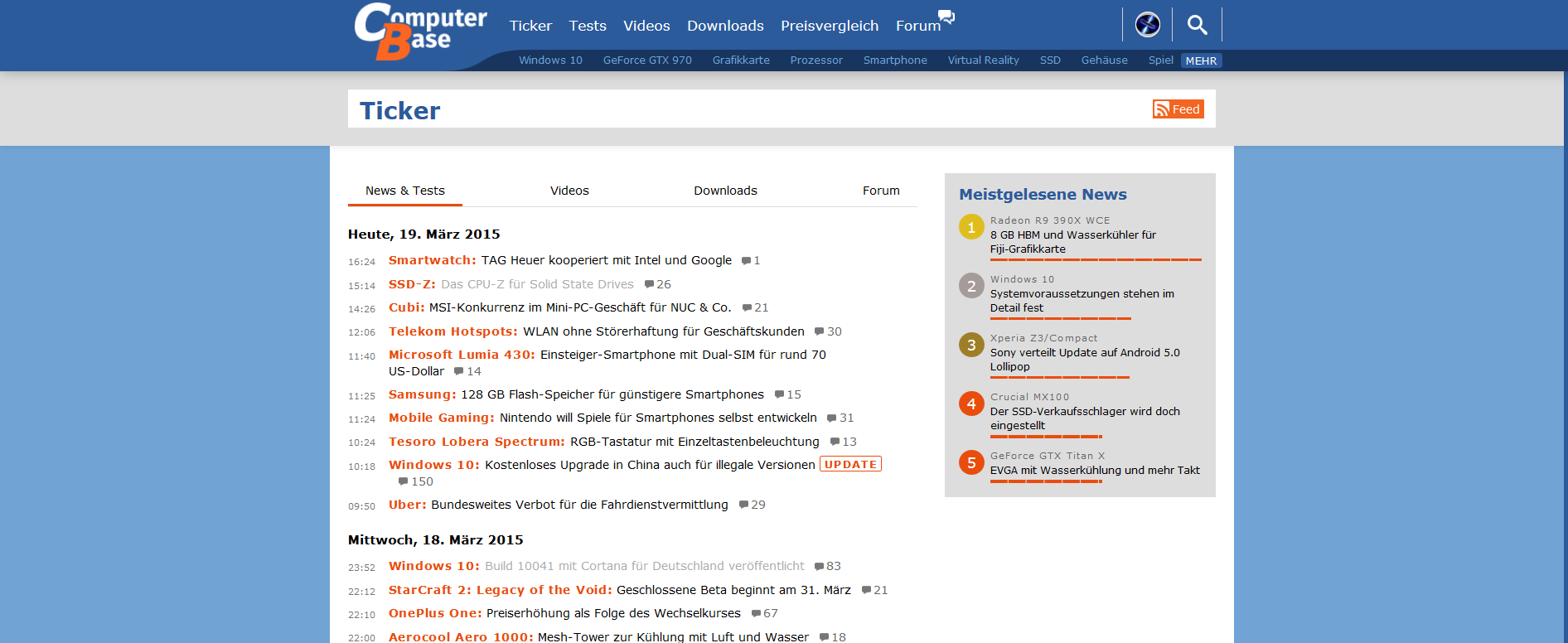Open the Prozessor topic link
This screenshot has width=1568, height=643.
pos(816,60)
